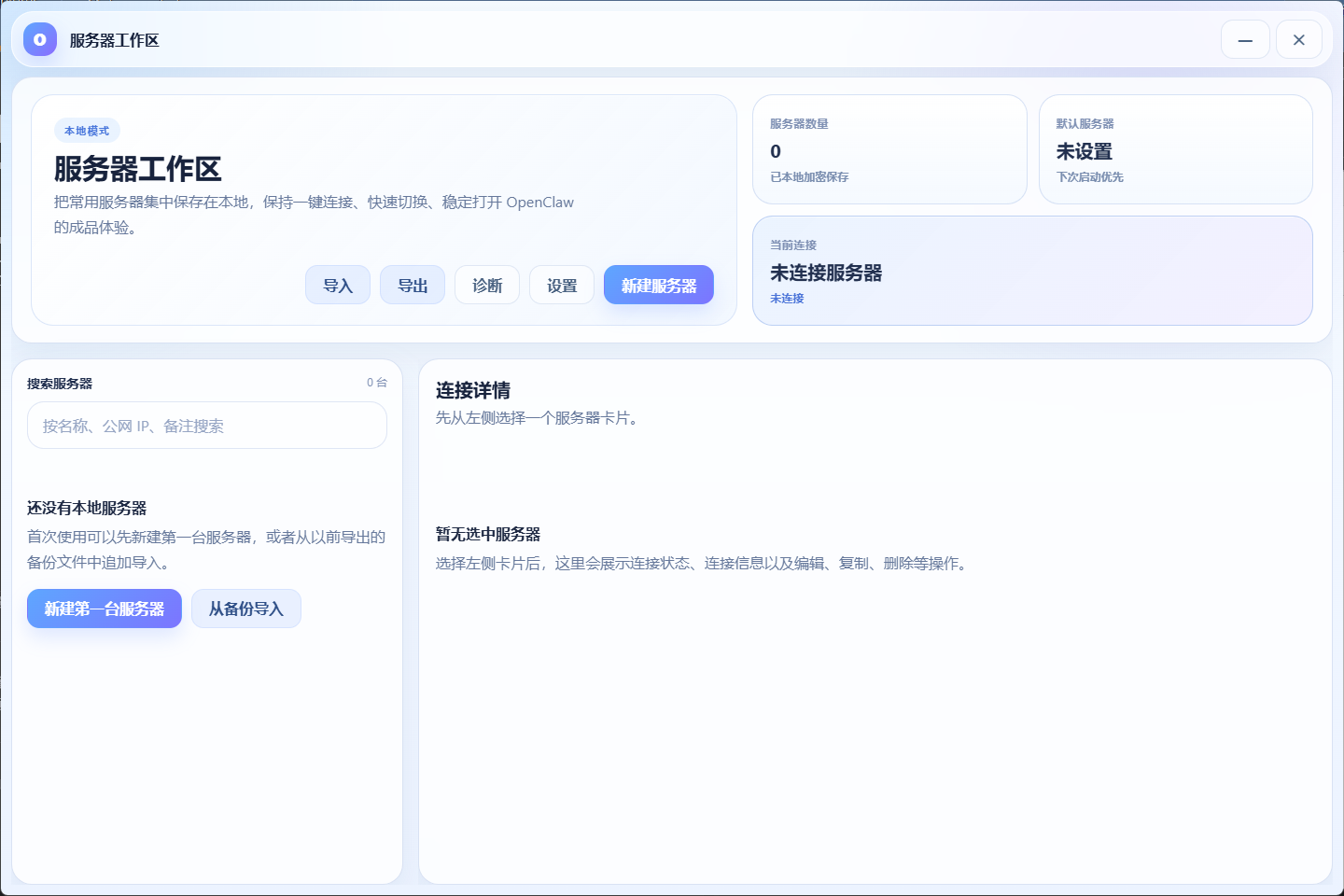Click the app logo icon in the title bar
This screenshot has width=1344, height=896.
[x=39, y=39]
